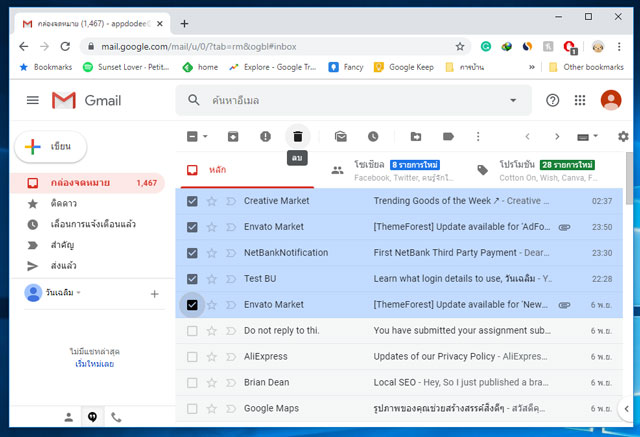
Task: Open input tools keyboard dropdown
Action: click(587, 136)
